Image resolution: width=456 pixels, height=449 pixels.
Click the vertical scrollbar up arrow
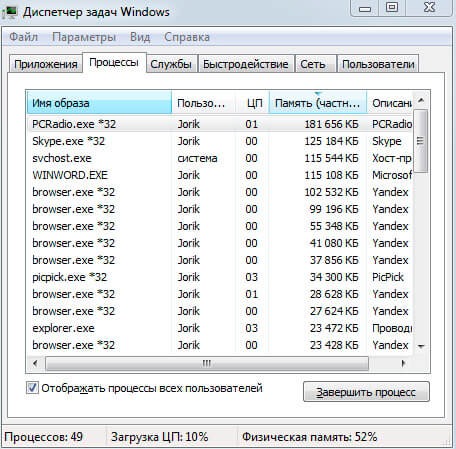click(x=421, y=100)
